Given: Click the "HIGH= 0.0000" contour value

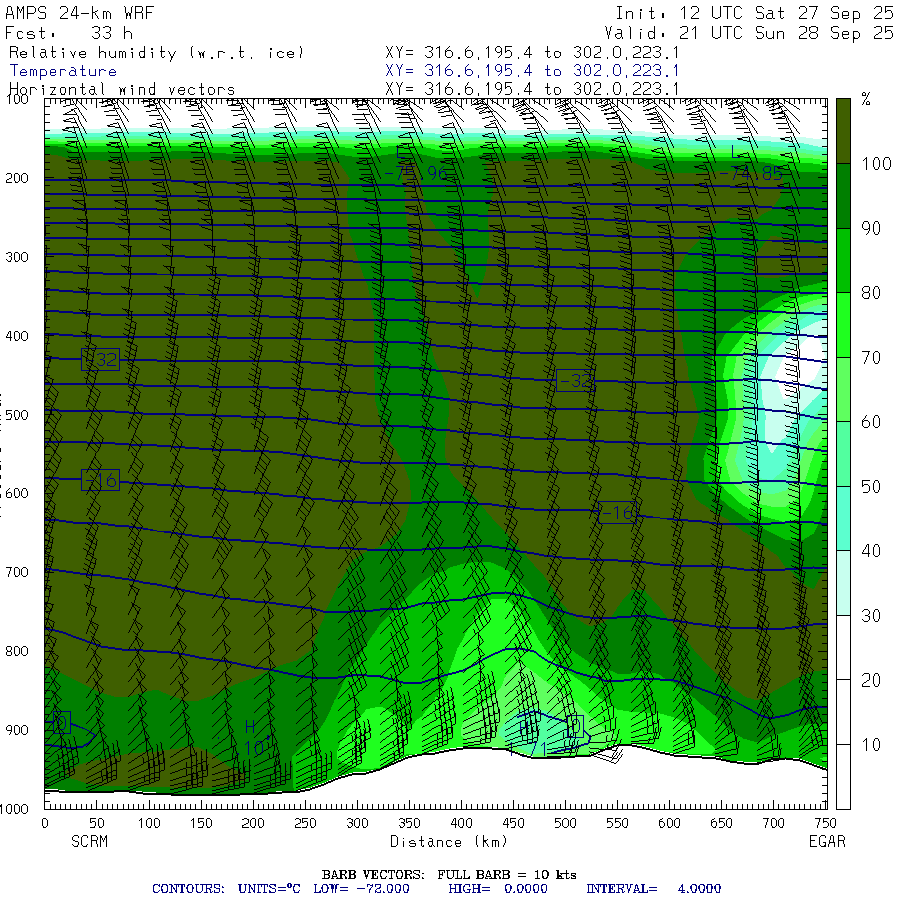Looking at the screenshot, I should (498, 889).
